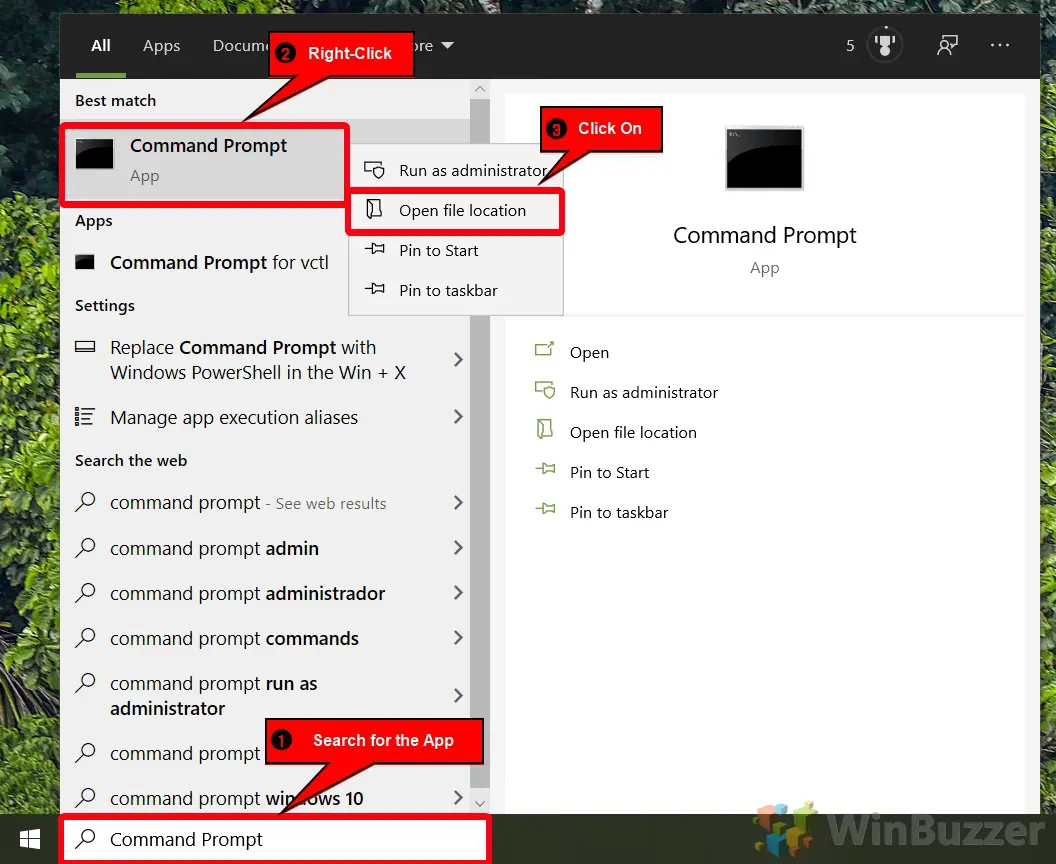This screenshot has width=1056, height=864.
Task: Switch to the All search tab
Action: (x=100, y=46)
